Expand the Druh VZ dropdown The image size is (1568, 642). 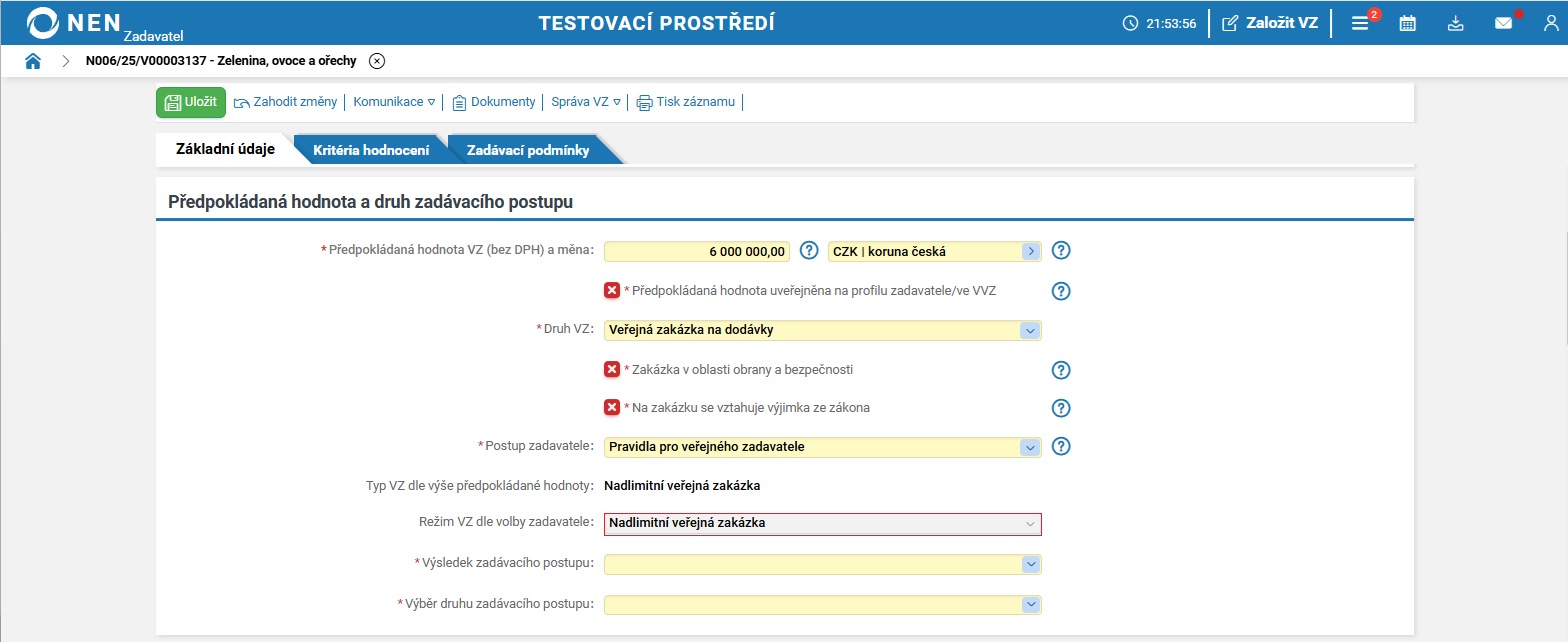tap(1029, 330)
